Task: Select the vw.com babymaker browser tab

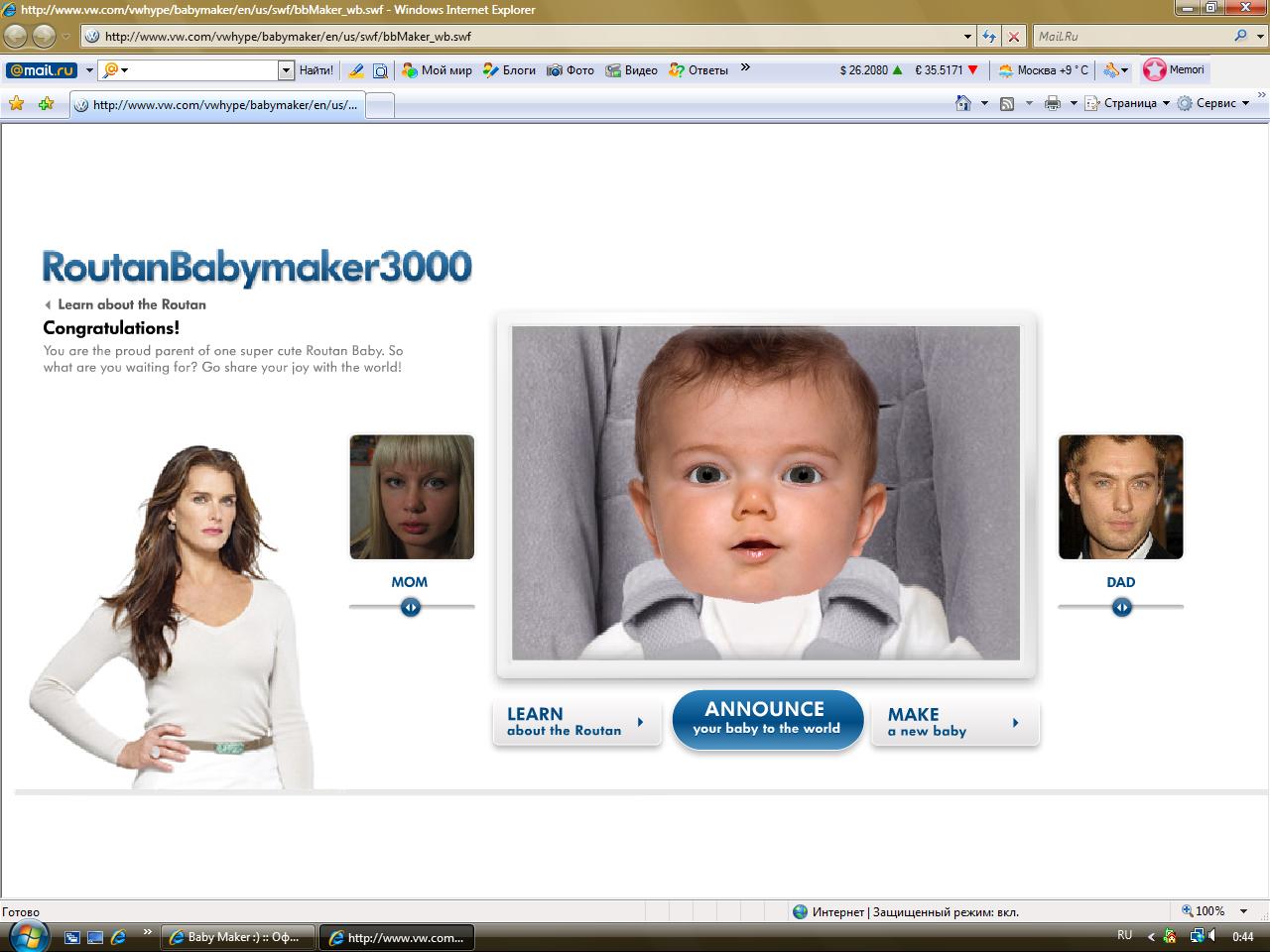Action: coord(217,104)
